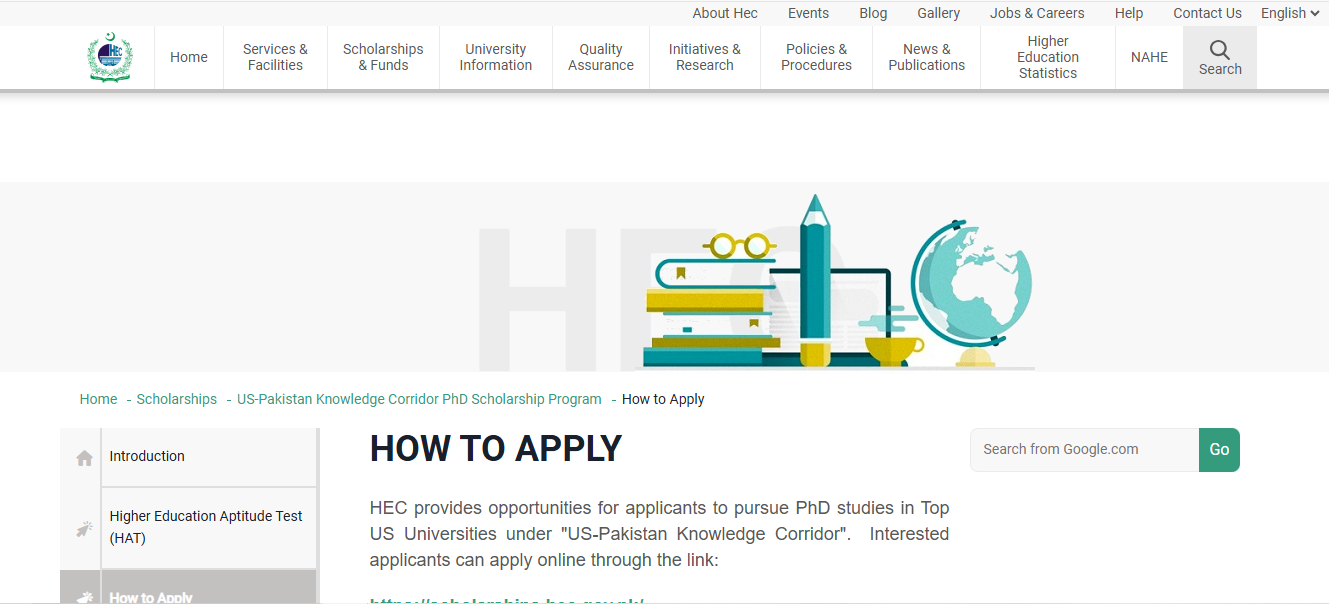
Task: Go to the Home breadcrumb link
Action: 98,399
